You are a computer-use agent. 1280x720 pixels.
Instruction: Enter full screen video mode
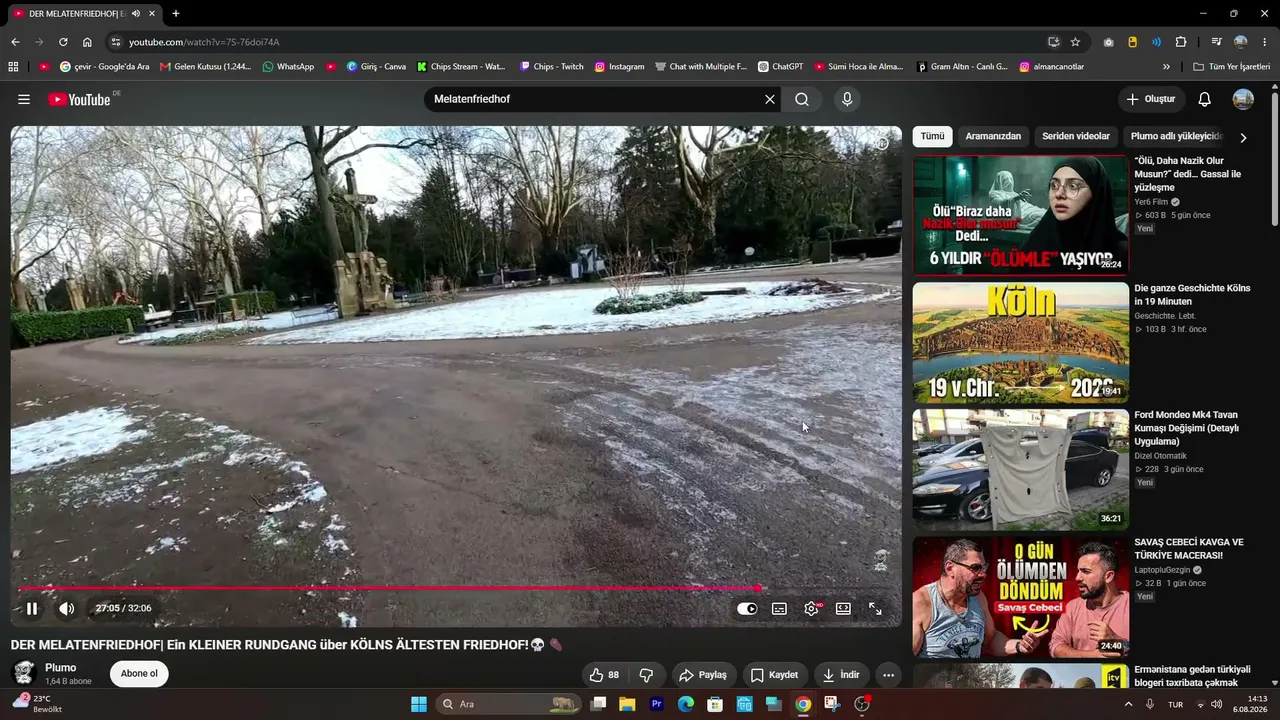[x=875, y=608]
